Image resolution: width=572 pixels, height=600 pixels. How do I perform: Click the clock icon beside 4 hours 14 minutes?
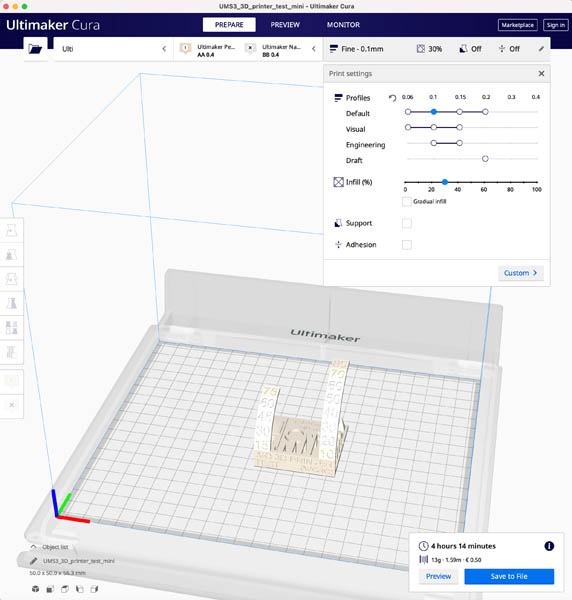click(423, 546)
